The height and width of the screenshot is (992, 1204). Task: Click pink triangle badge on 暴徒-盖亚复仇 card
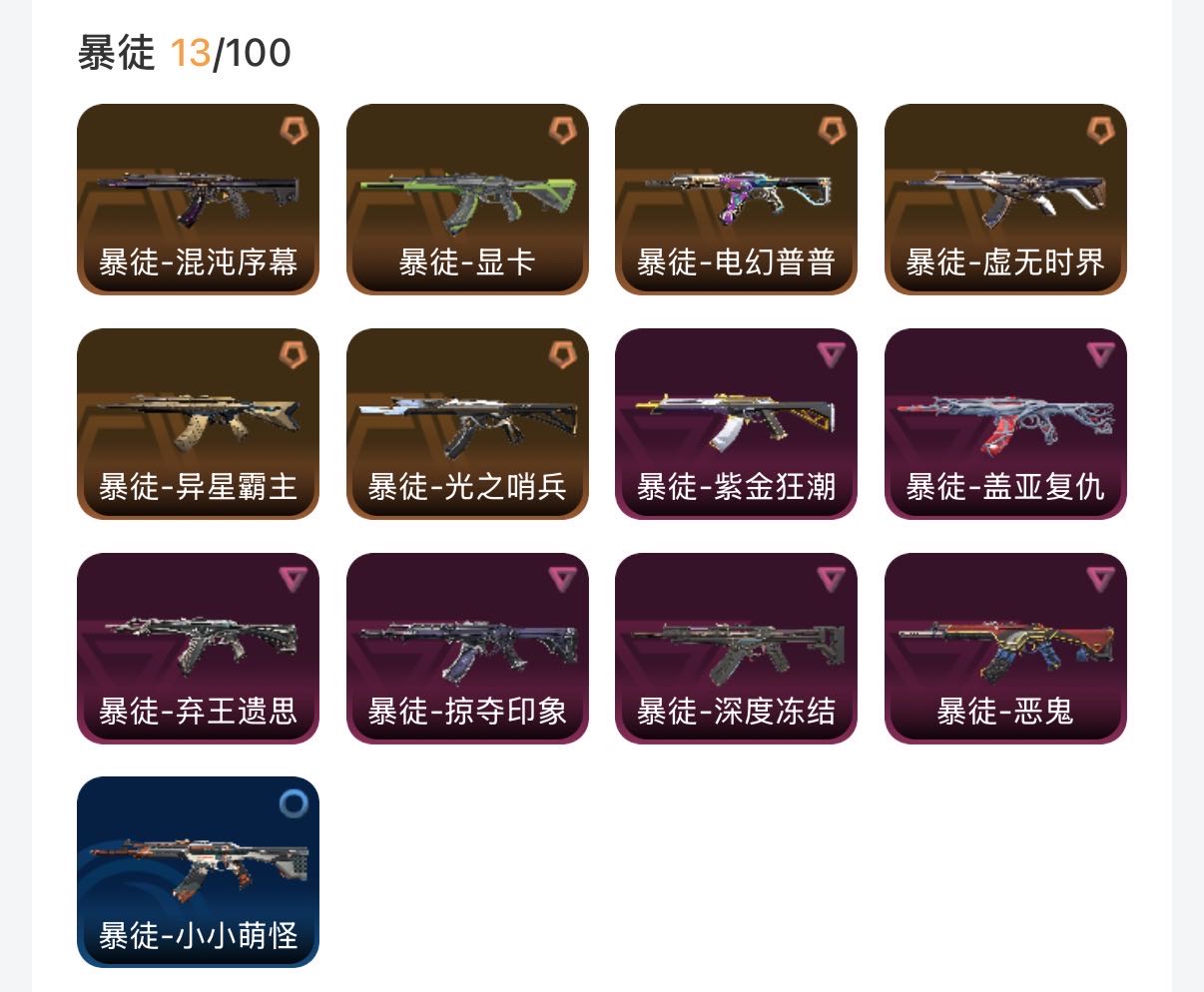1100,354
